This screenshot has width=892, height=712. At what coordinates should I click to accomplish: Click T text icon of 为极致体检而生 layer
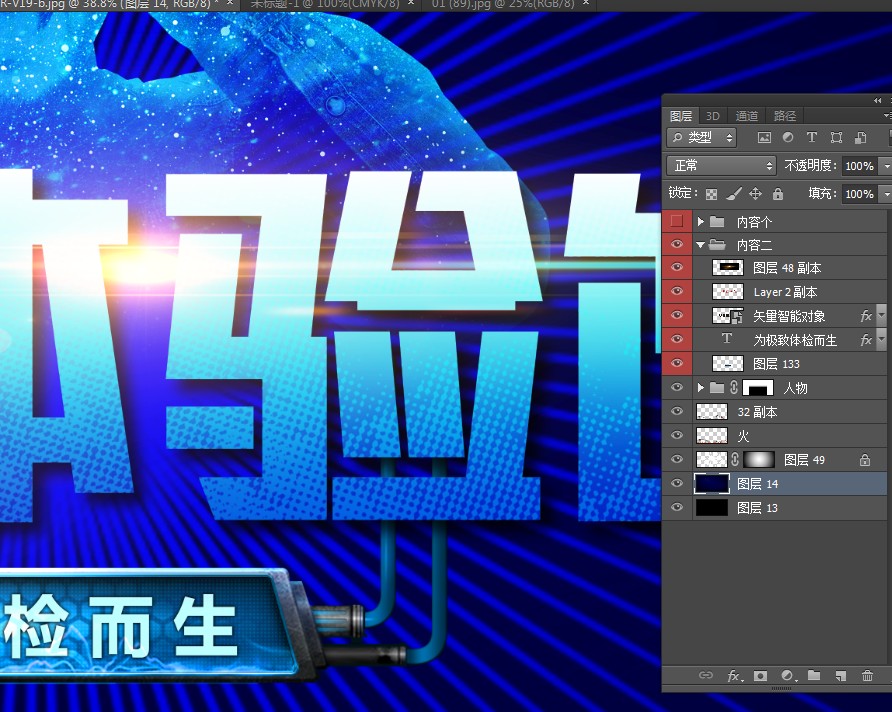(x=726, y=339)
